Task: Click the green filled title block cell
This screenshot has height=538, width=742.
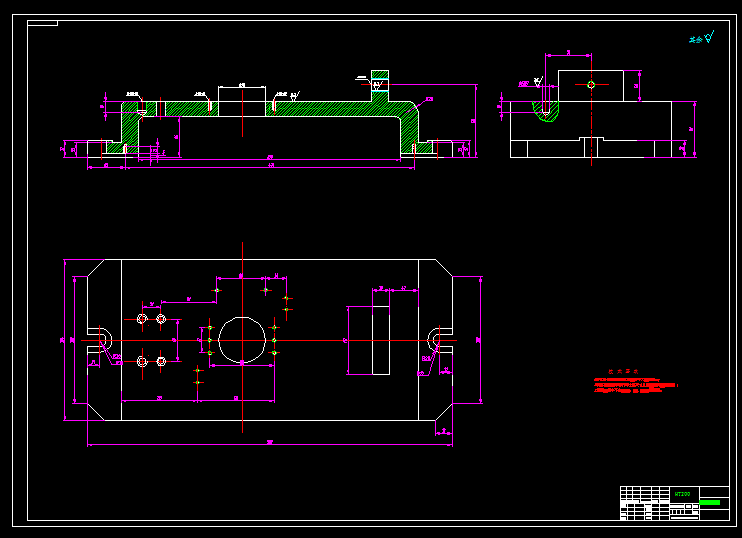Action: (x=709, y=503)
